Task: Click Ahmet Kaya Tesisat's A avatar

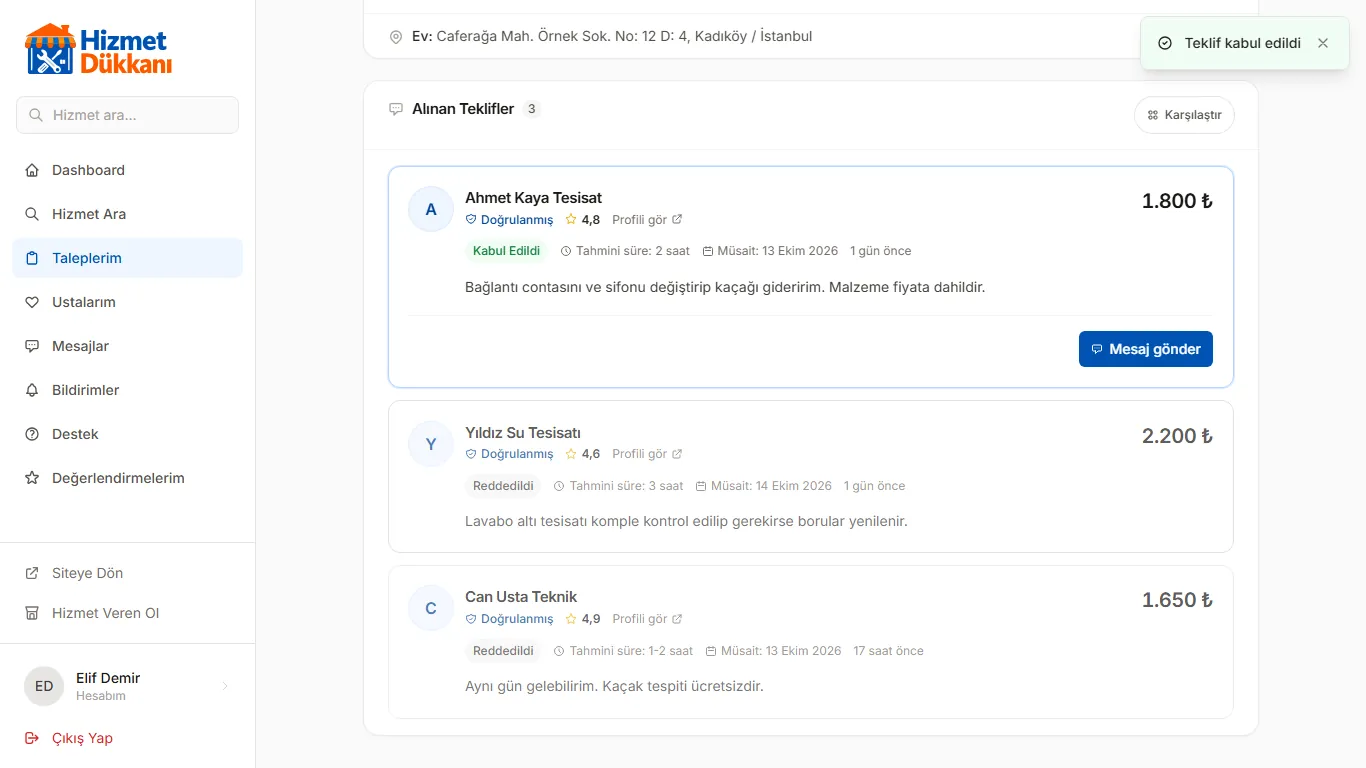Action: pos(431,209)
